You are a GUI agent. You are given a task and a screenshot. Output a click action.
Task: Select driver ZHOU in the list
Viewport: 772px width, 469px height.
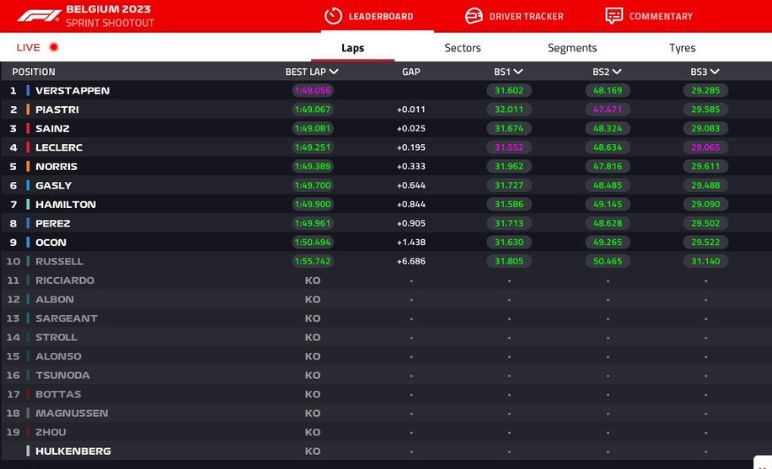(x=51, y=432)
